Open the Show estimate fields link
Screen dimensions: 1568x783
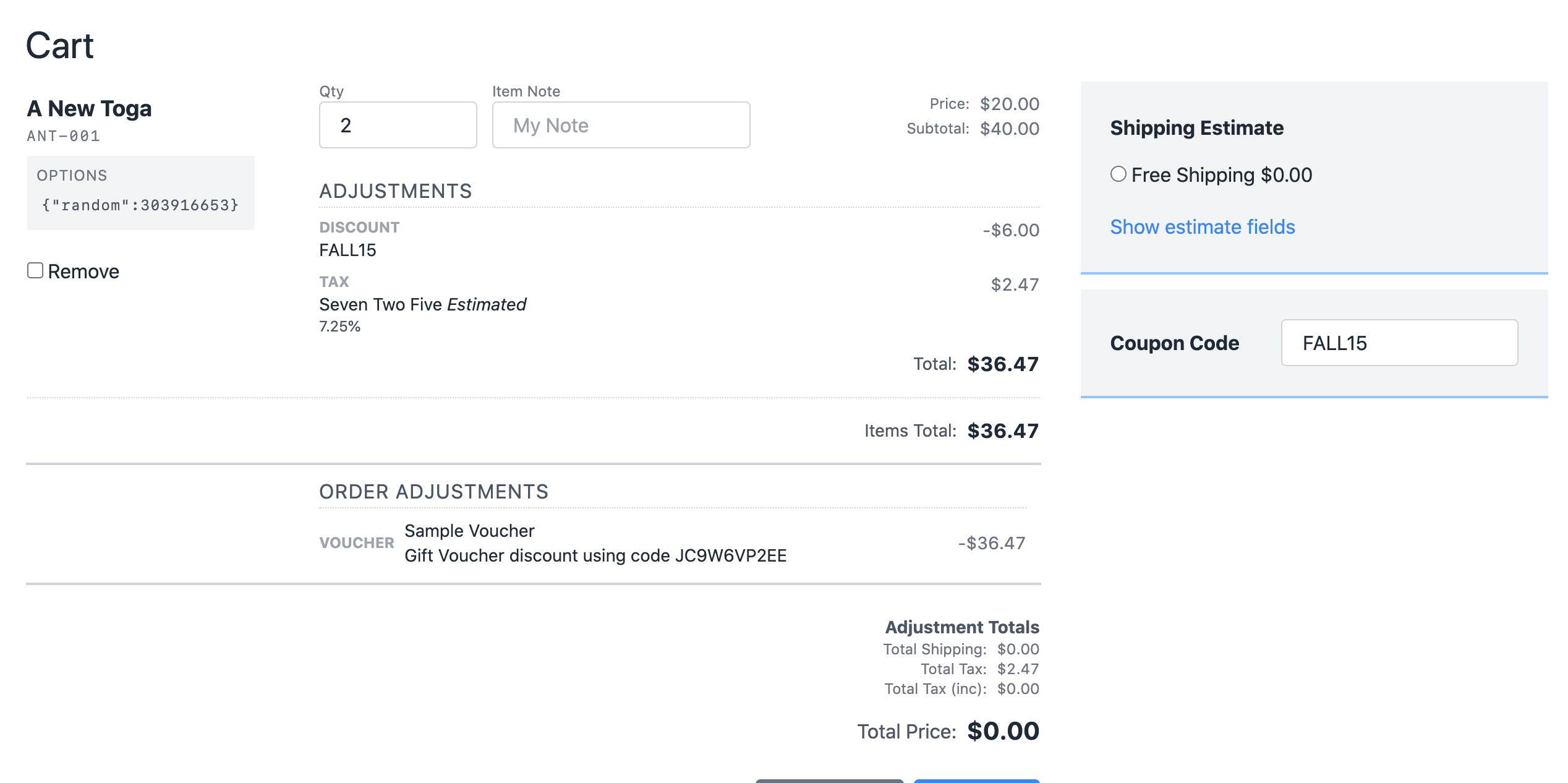pyautogui.click(x=1201, y=227)
